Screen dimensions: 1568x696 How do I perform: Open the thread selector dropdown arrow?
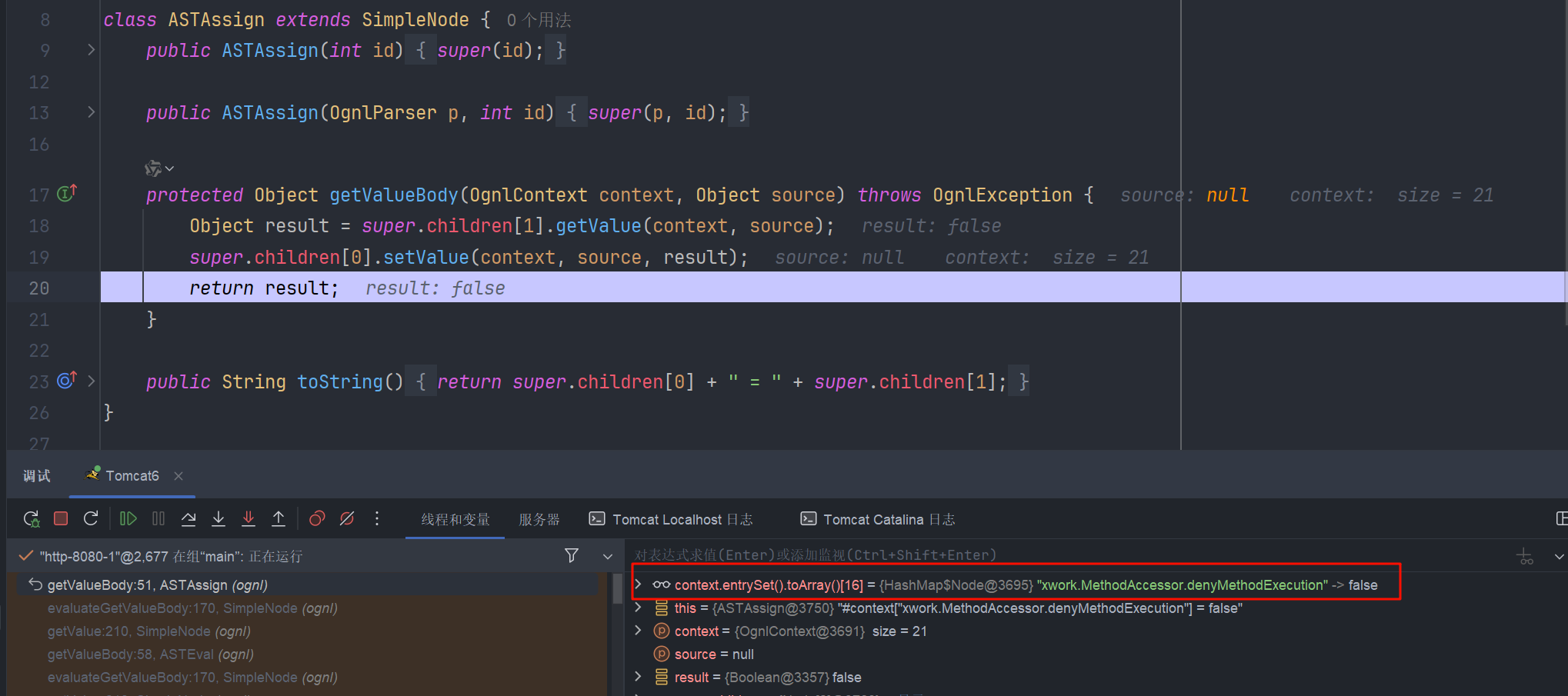click(608, 556)
